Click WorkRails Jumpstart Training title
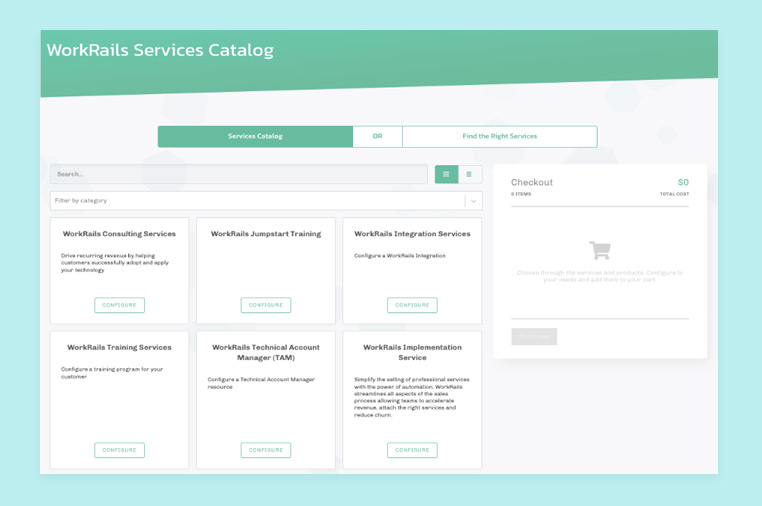The width and height of the screenshot is (762, 506). [266, 234]
